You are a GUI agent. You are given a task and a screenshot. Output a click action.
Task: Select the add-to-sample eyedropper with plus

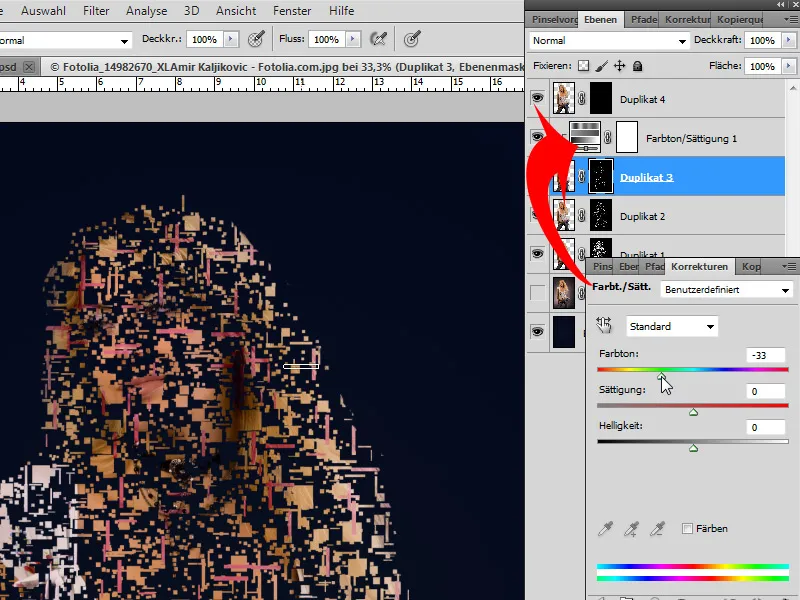tap(631, 529)
